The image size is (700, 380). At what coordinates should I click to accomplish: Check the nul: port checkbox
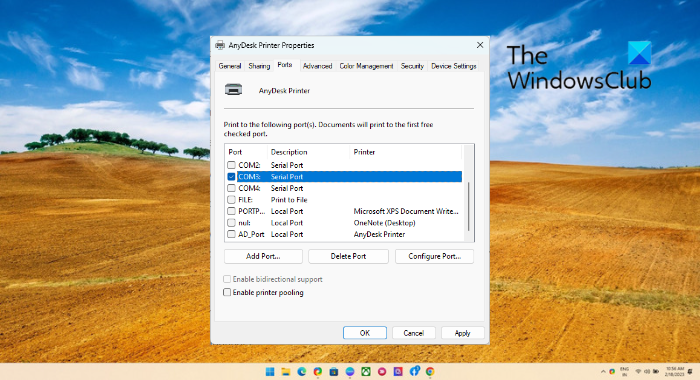click(x=231, y=223)
